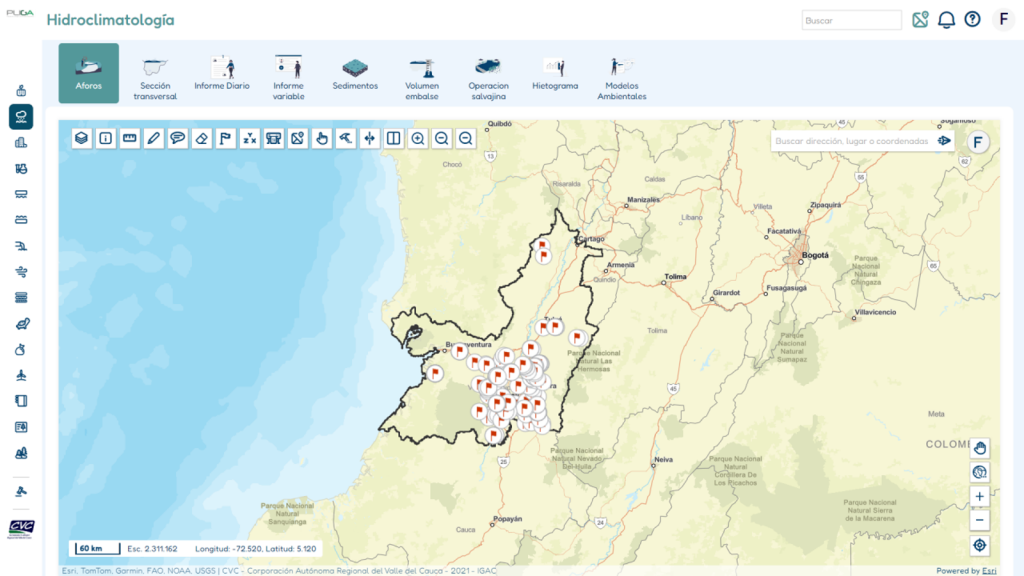Open the buildings sidebar icon
The image size is (1024, 576).
click(x=21, y=142)
